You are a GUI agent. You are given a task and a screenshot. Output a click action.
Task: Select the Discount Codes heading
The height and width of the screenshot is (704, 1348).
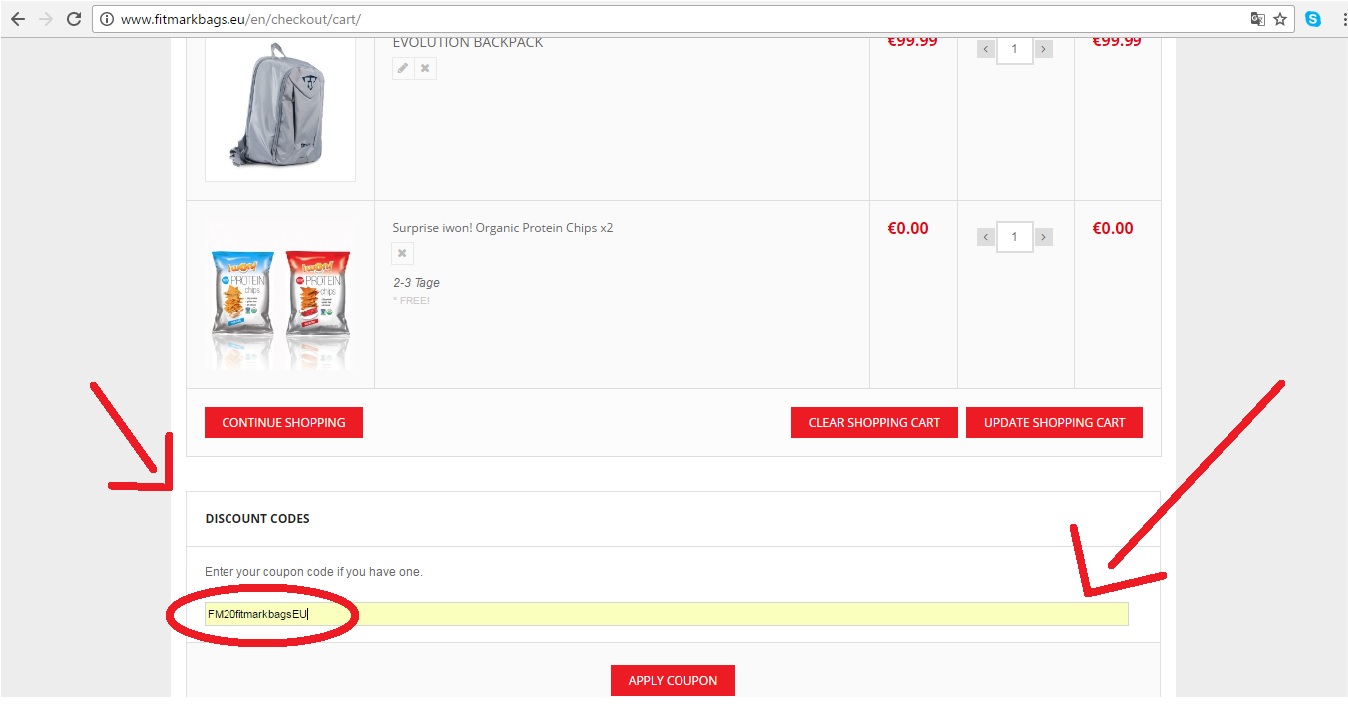257,519
